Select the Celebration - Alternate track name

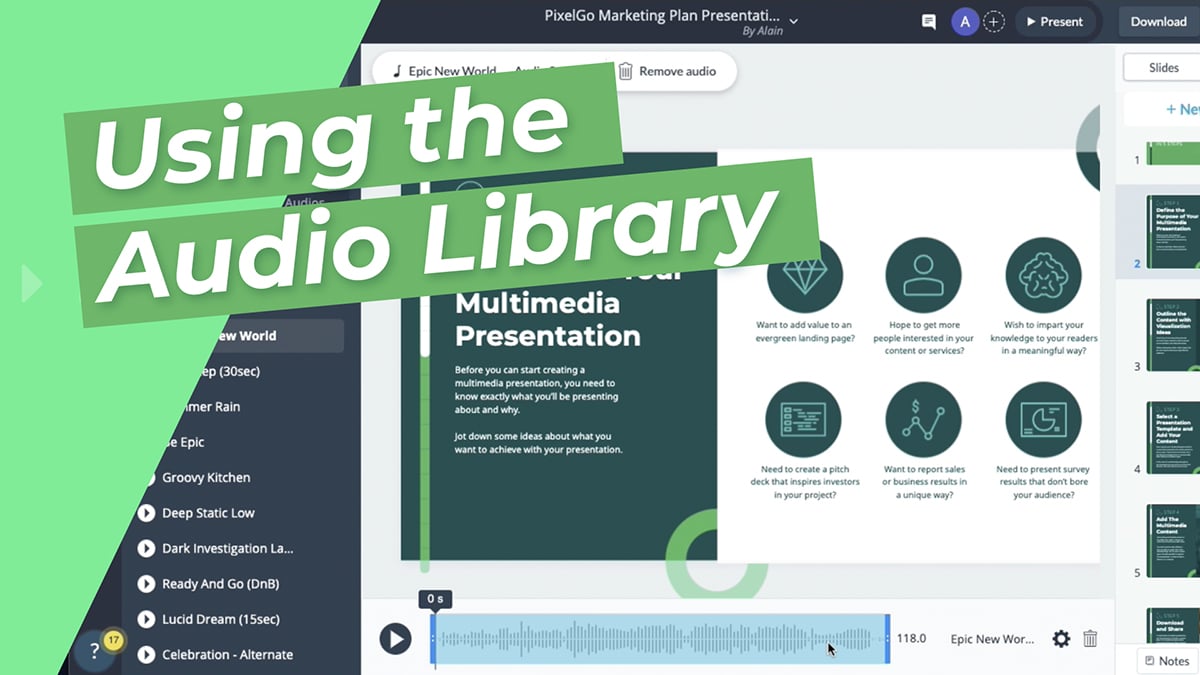pyautogui.click(x=228, y=655)
